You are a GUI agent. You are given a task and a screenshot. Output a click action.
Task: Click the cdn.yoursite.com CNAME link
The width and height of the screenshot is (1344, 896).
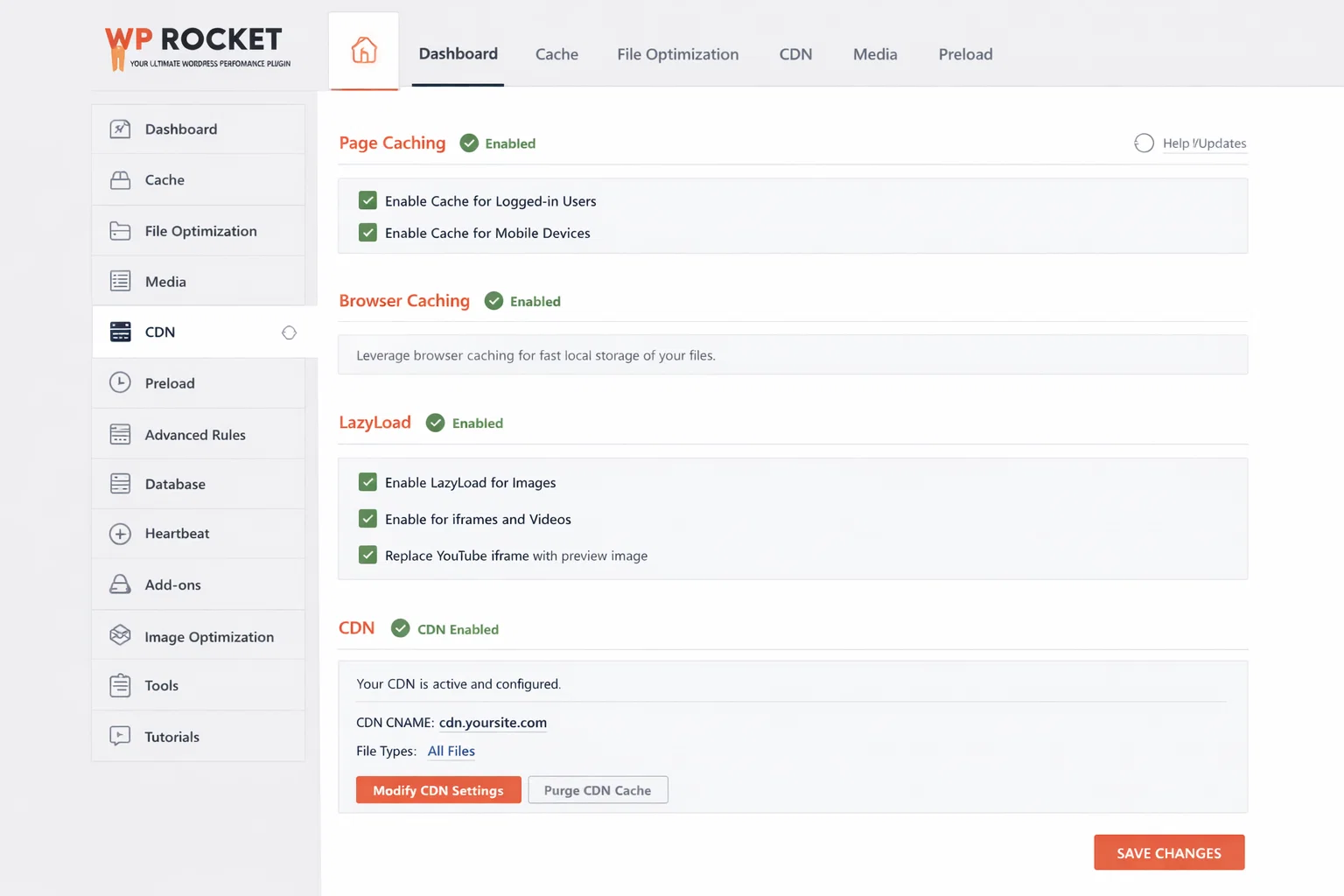click(x=493, y=723)
